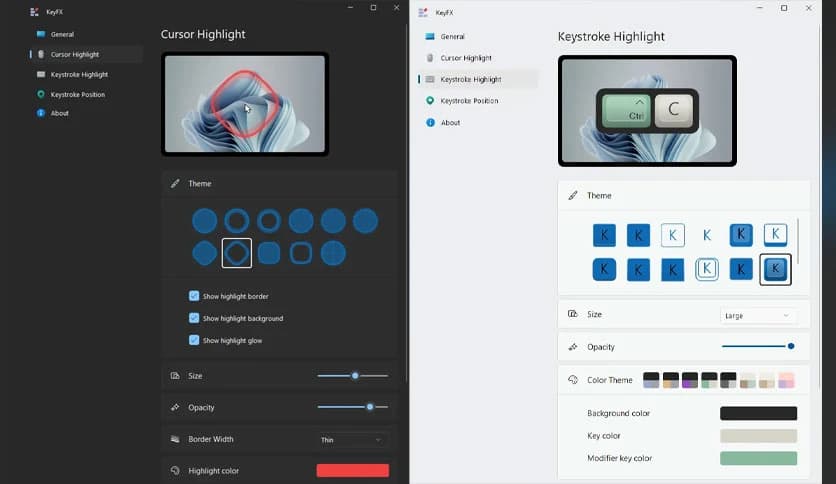Image resolution: width=836 pixels, height=484 pixels.
Task: Click the General icon in dark sidebar
Action: coord(41,34)
